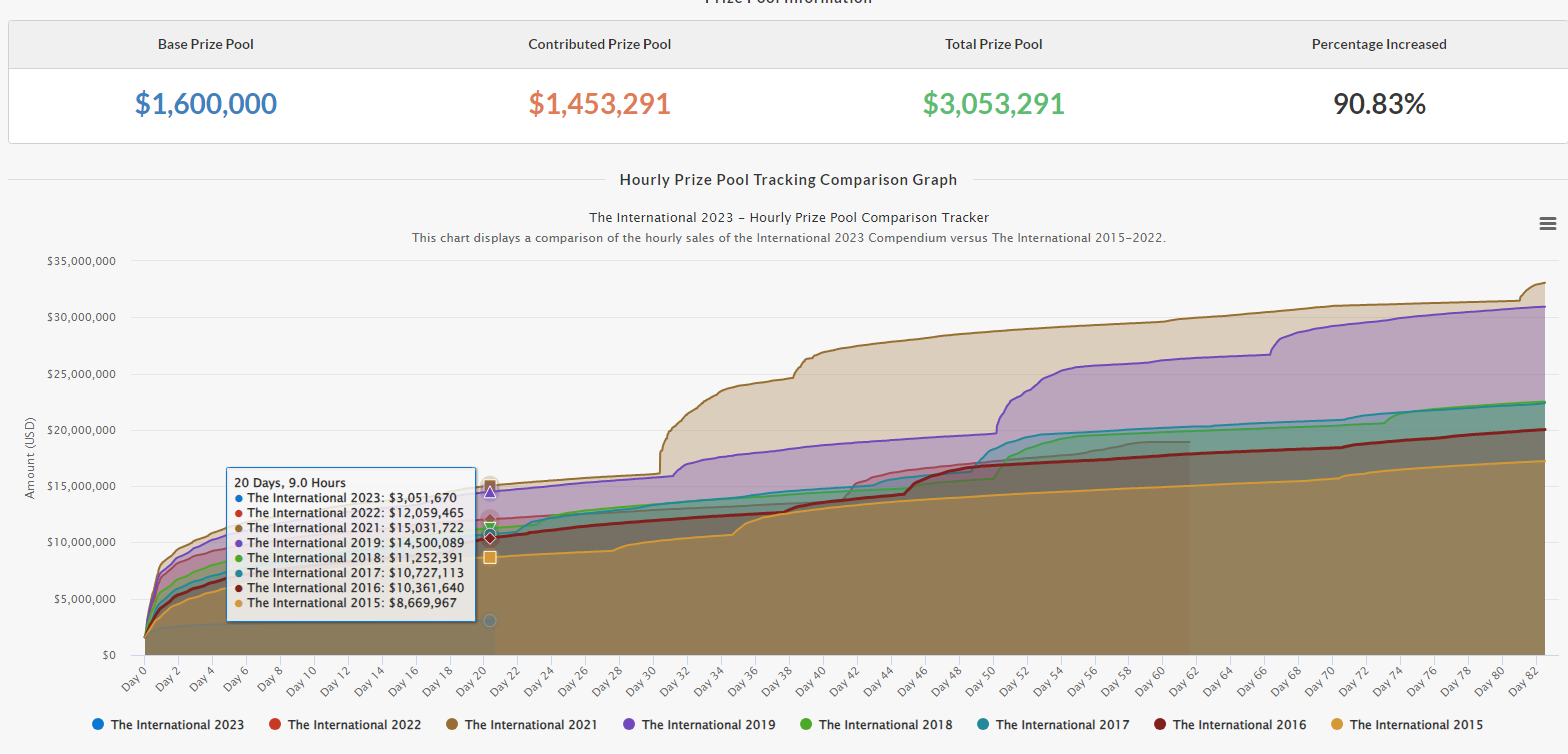
Task: Toggle The International 2017 legend entry
Action: pyautogui.click(x=1062, y=725)
